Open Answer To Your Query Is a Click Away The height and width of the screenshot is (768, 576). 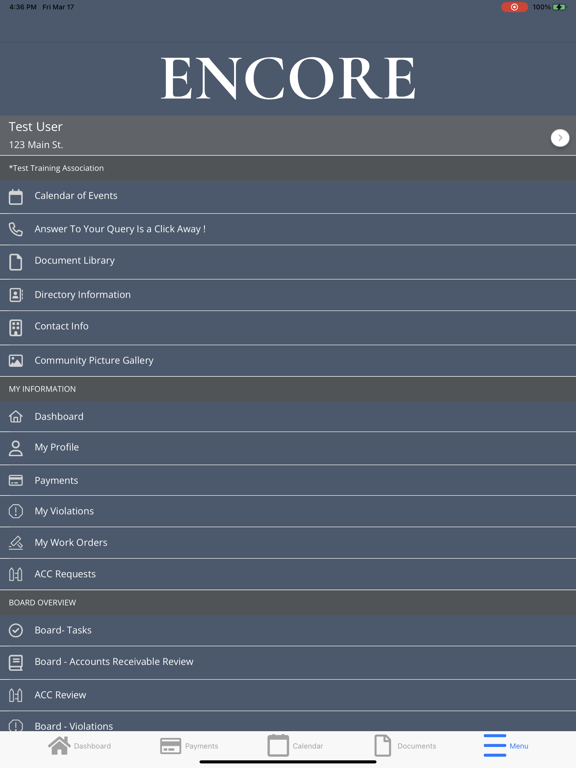[288, 229]
